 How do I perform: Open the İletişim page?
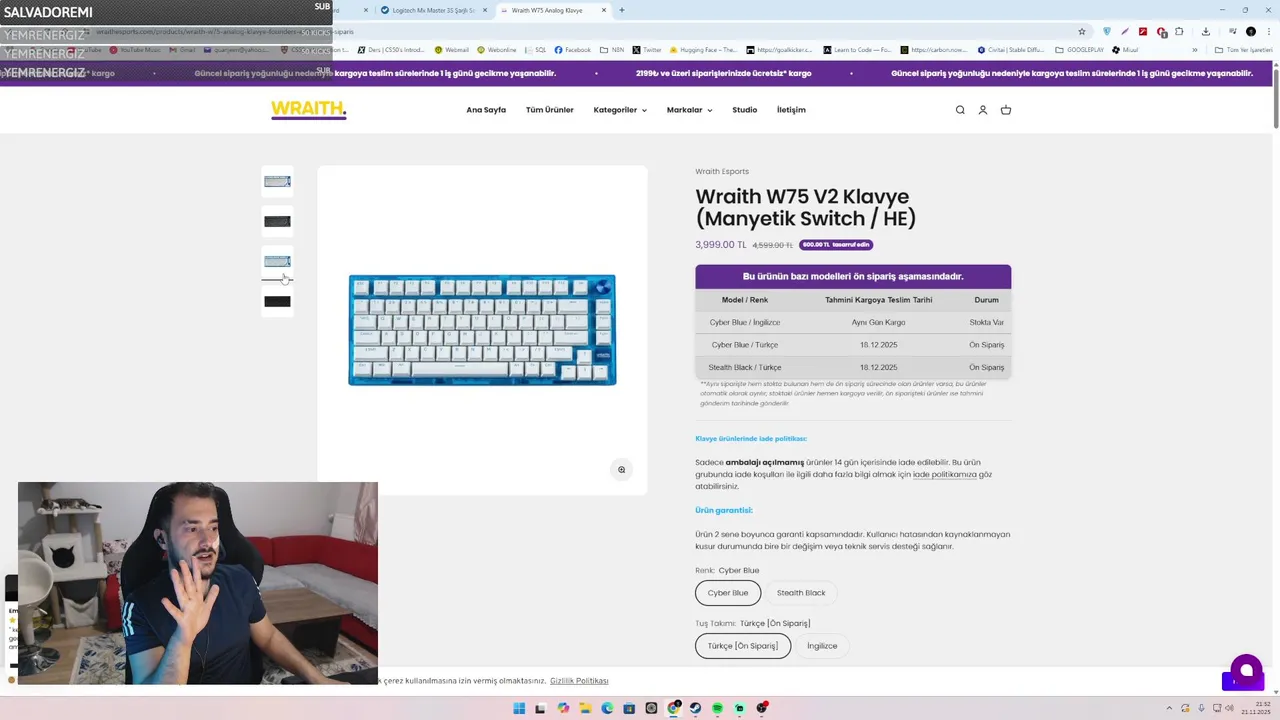pos(791,110)
